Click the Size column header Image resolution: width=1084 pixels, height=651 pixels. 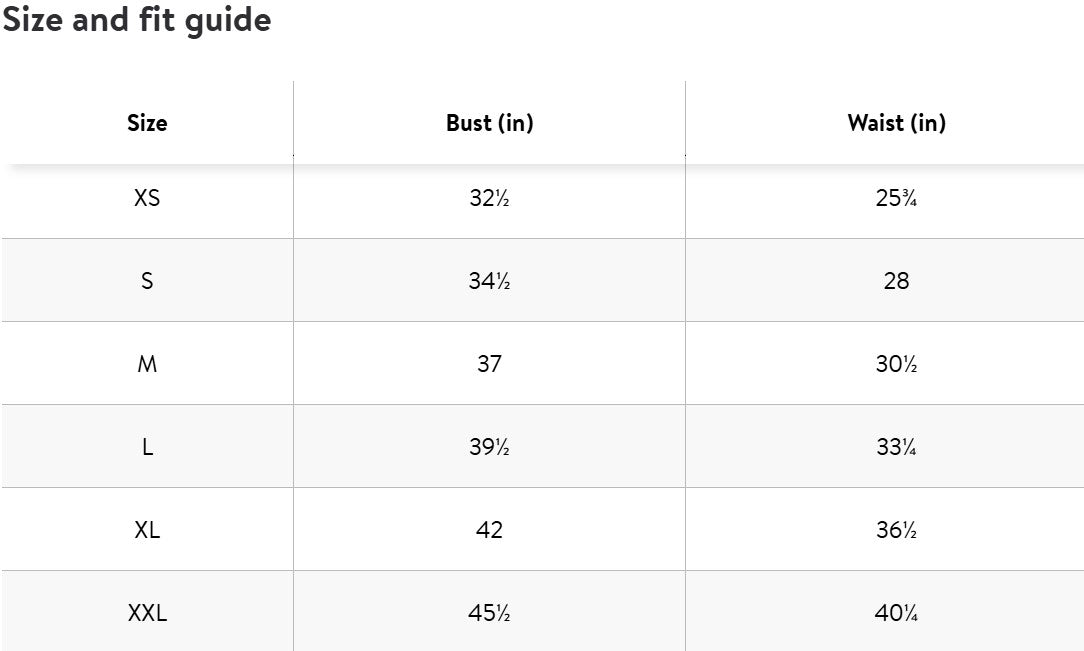coord(147,123)
